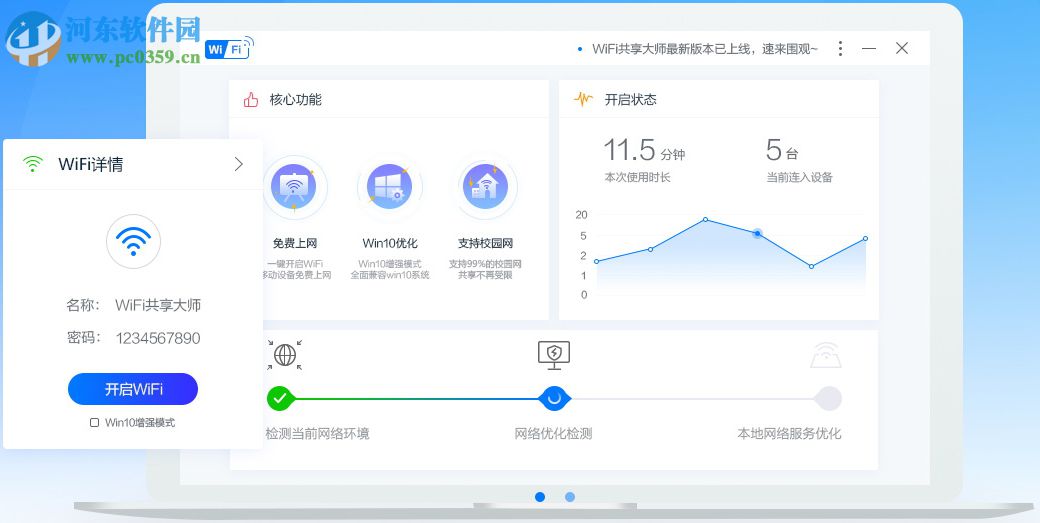Viewport: 1040px width, 523px height.
Task: Select the 免费上网 feature icon
Action: point(293,187)
